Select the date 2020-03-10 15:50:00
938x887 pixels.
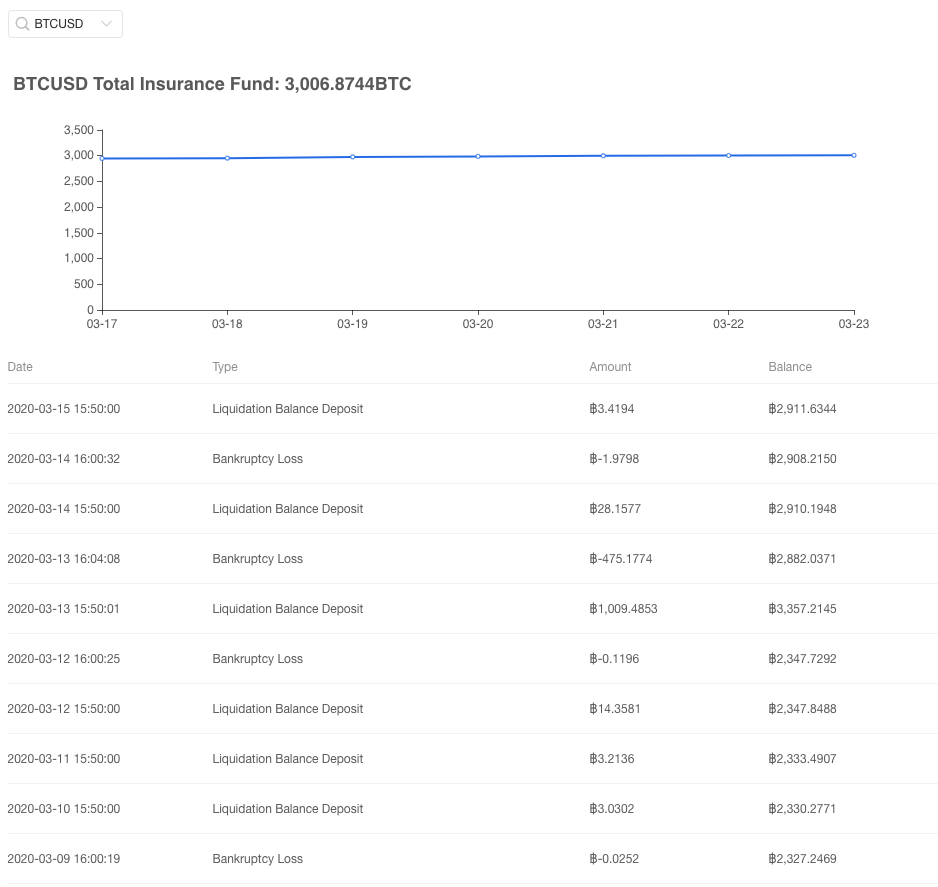point(63,809)
